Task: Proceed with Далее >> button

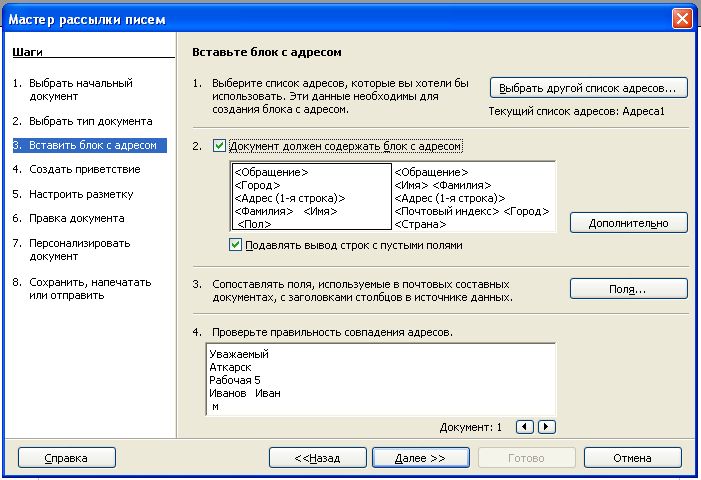Action: coord(421,458)
